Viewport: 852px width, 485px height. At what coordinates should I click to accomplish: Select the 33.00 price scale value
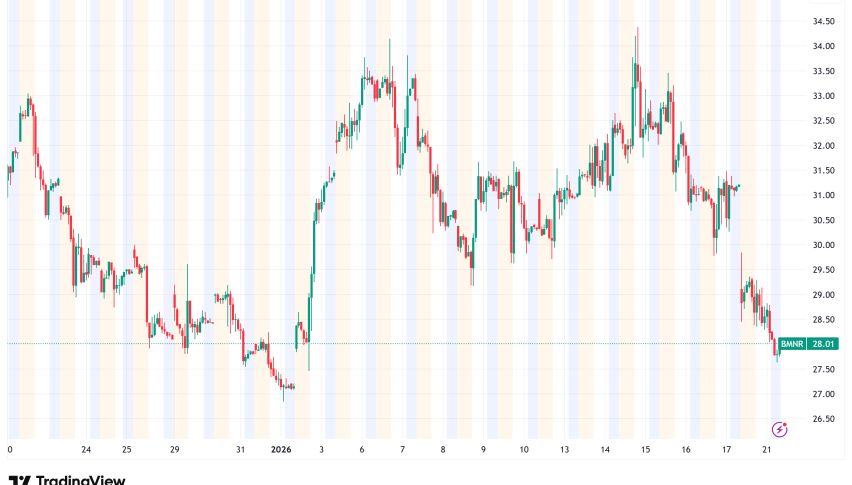click(823, 96)
